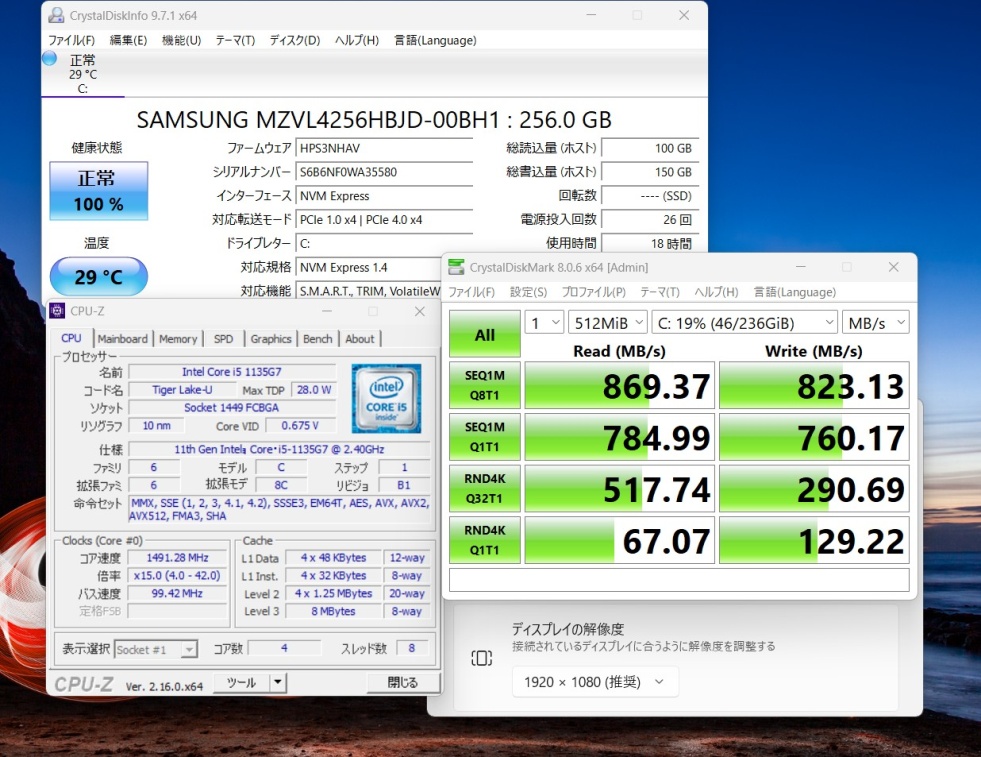Switch to the Memory tab in CPU-Z
The height and width of the screenshot is (757, 981).
[x=178, y=338]
